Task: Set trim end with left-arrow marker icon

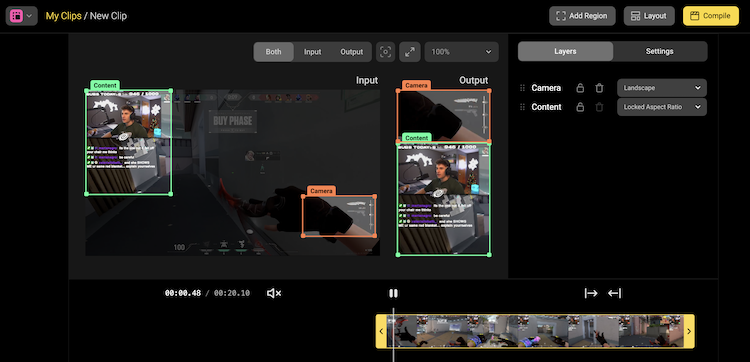Action: [614, 293]
